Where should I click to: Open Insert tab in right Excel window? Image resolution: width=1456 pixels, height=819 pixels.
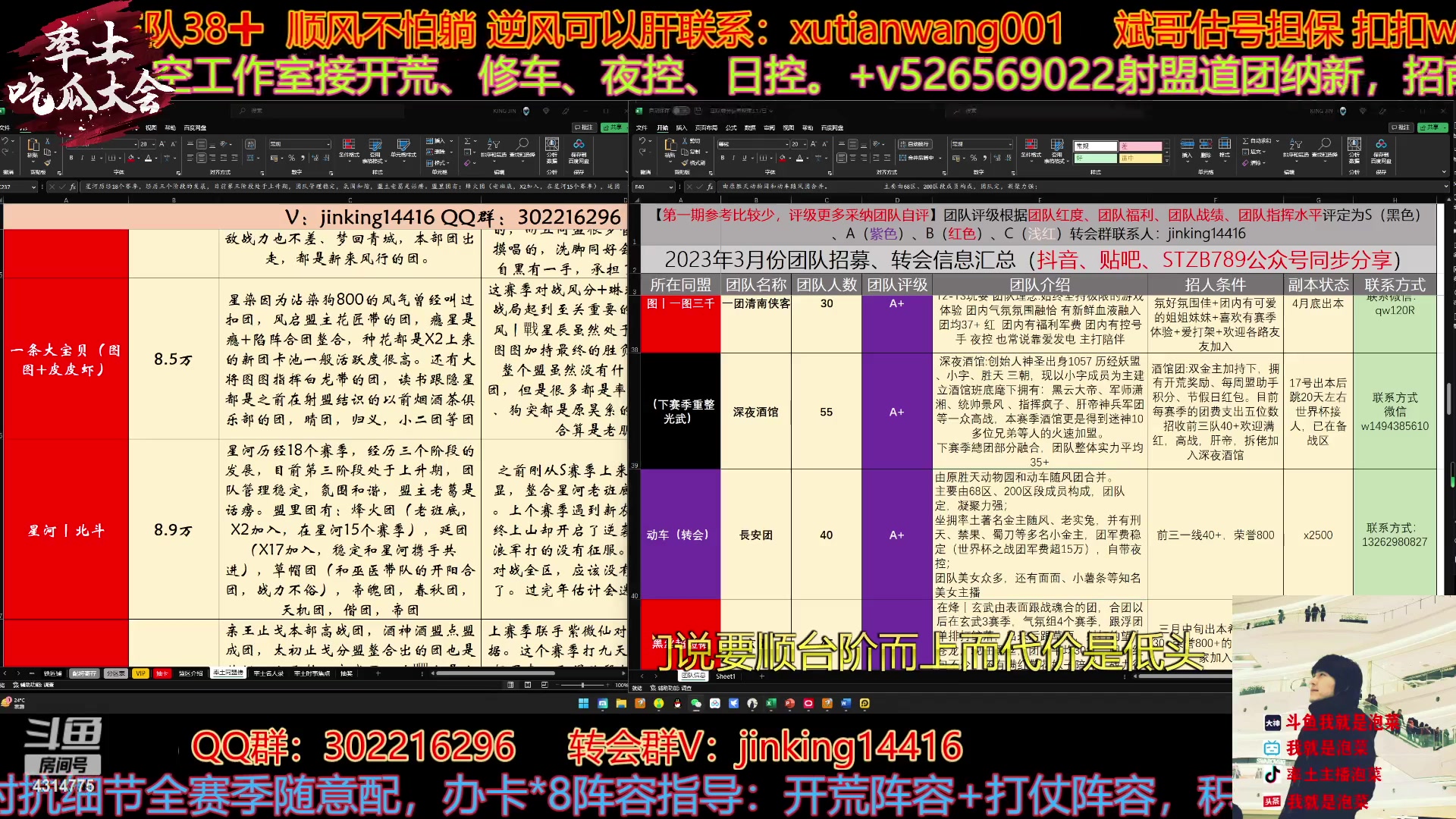point(681,127)
